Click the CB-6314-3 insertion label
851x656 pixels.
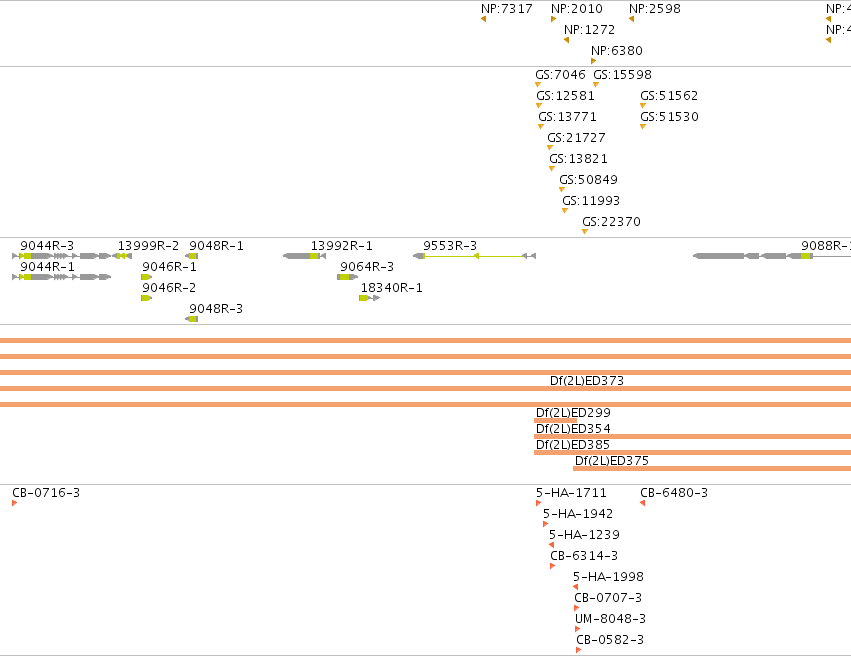pos(584,556)
